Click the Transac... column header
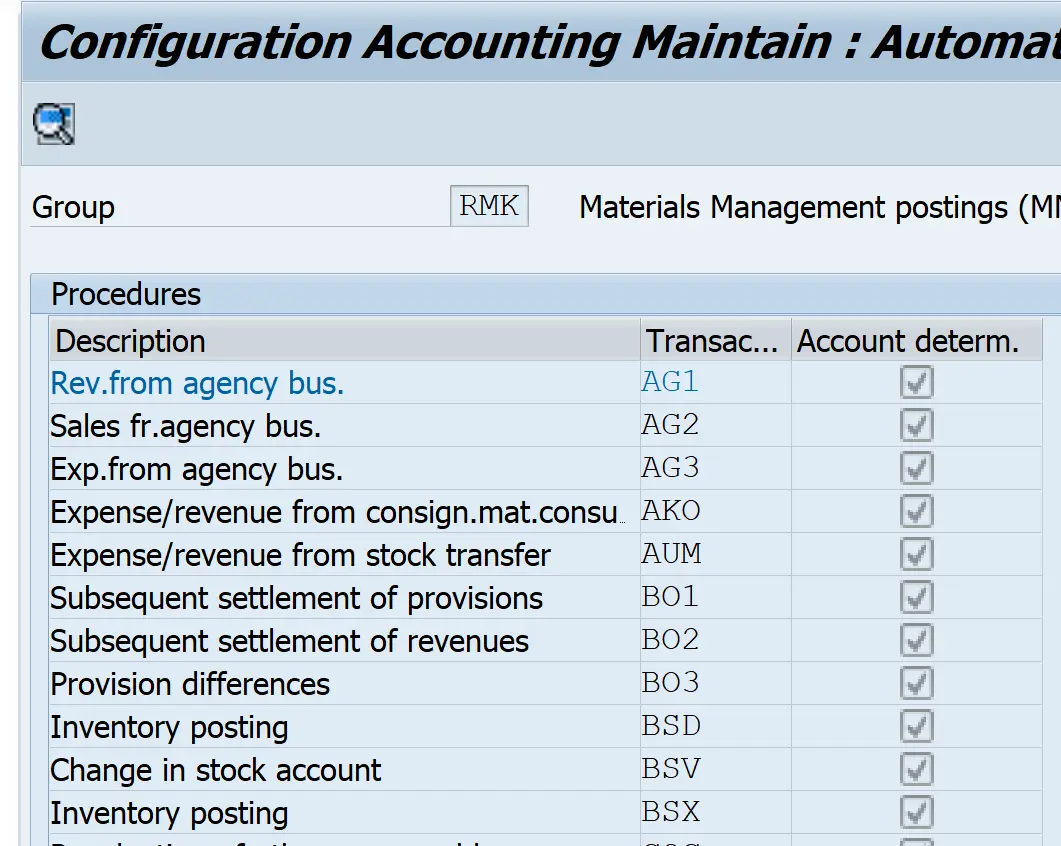This screenshot has height=846, width=1061. 716,340
